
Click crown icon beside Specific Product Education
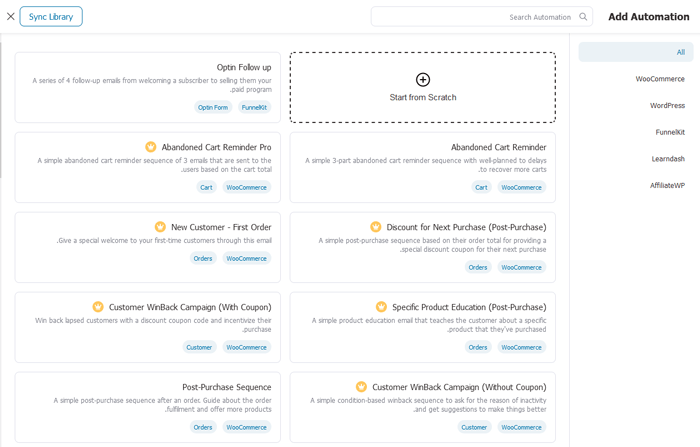point(381,307)
